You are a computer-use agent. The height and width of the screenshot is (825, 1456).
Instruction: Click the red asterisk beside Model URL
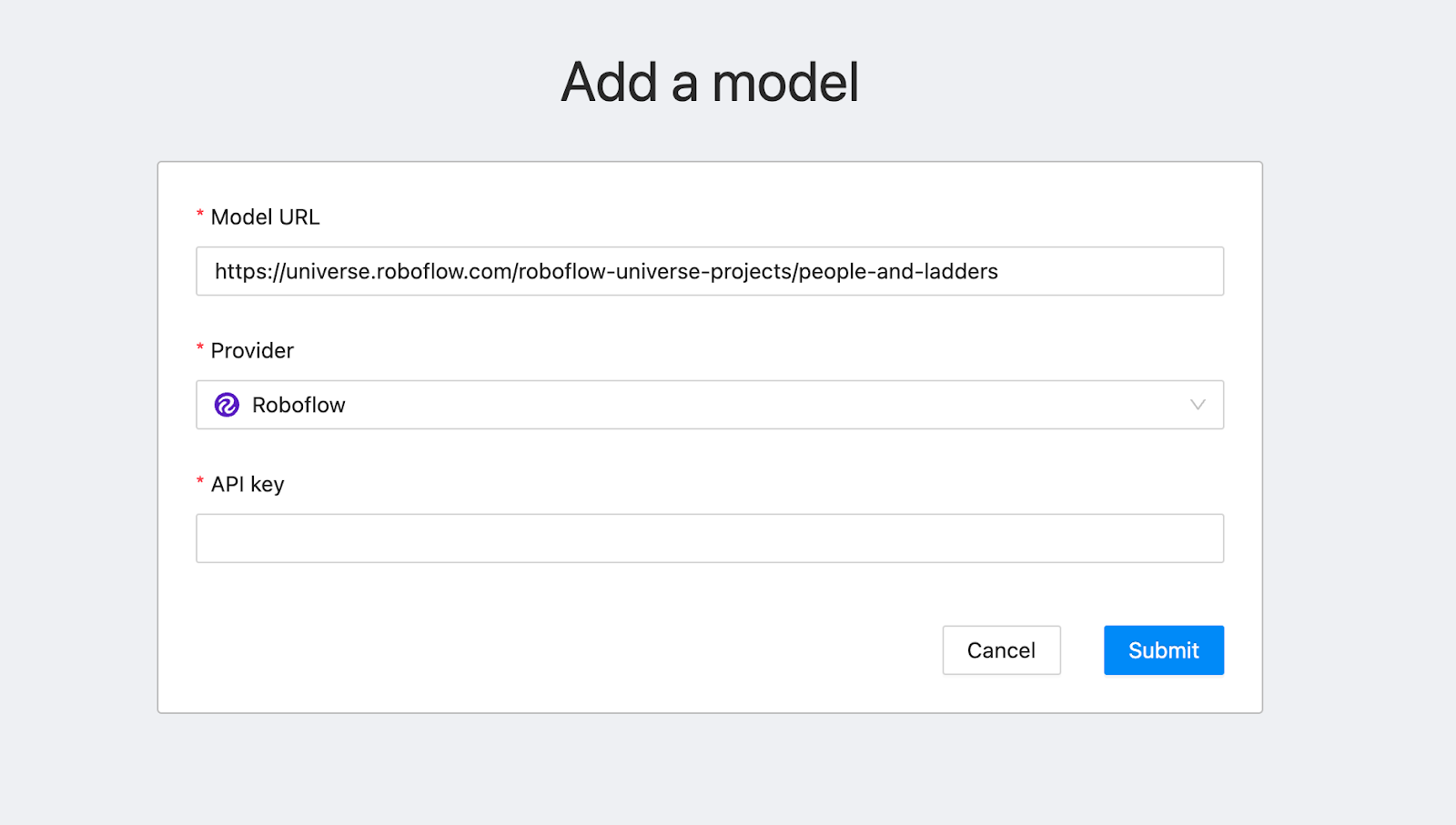(200, 216)
